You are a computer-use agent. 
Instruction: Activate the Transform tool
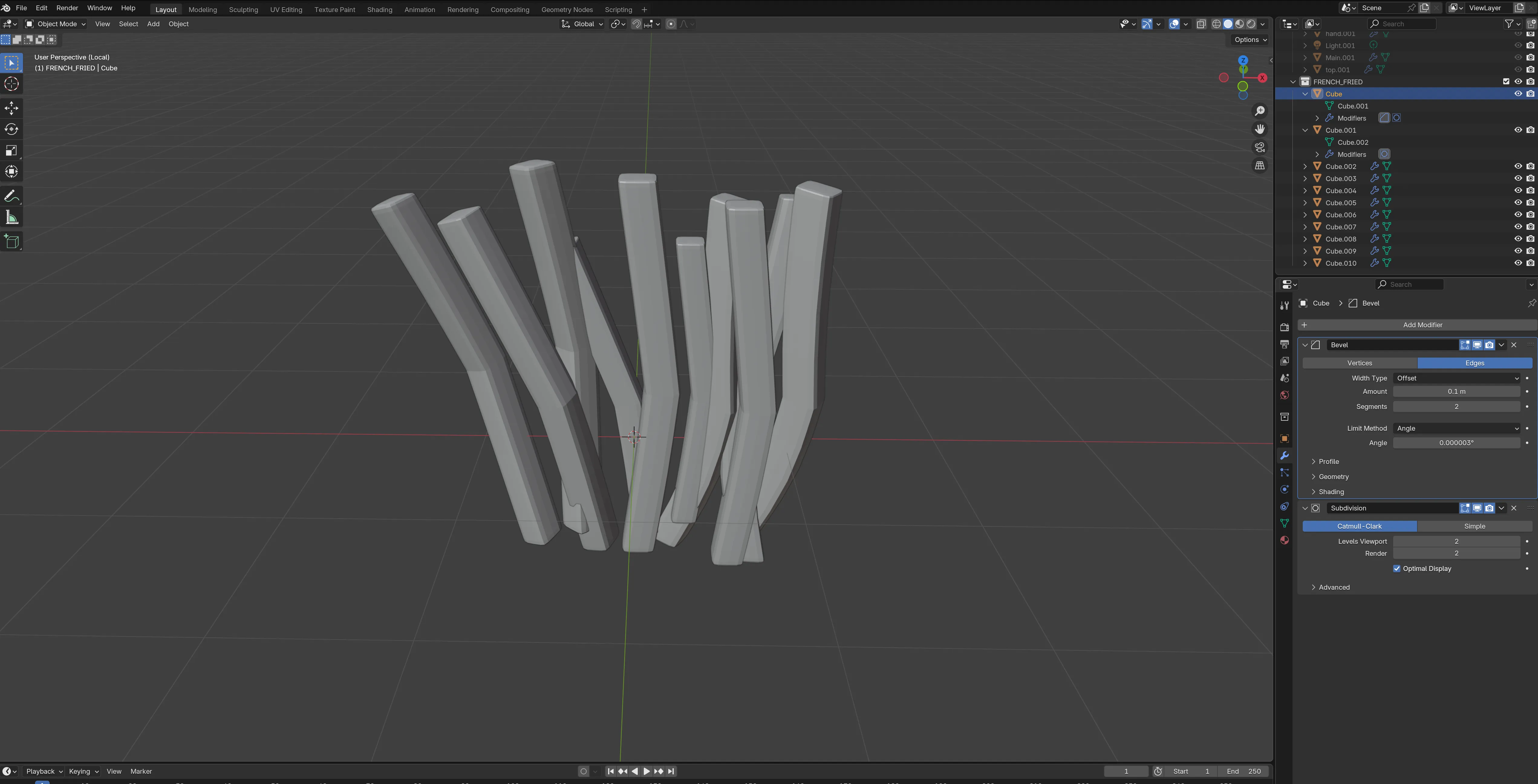11,172
